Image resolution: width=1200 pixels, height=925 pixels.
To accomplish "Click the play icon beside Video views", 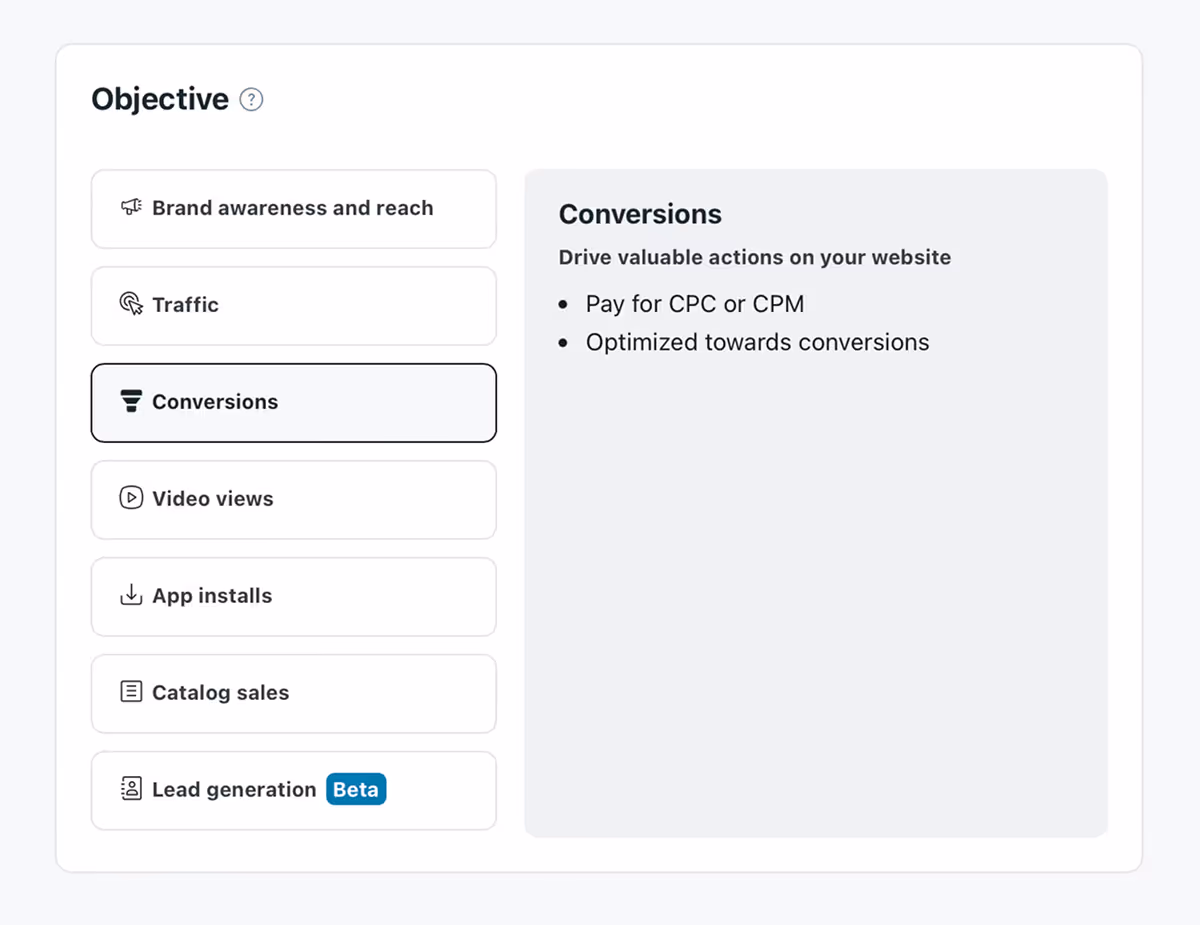I will (131, 498).
